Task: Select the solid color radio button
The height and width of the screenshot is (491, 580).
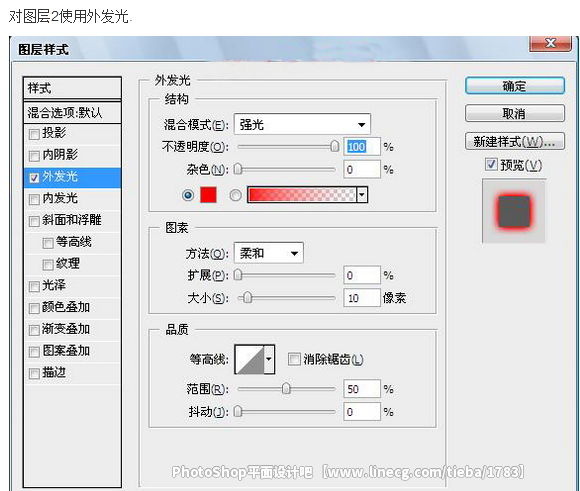Action: click(188, 195)
